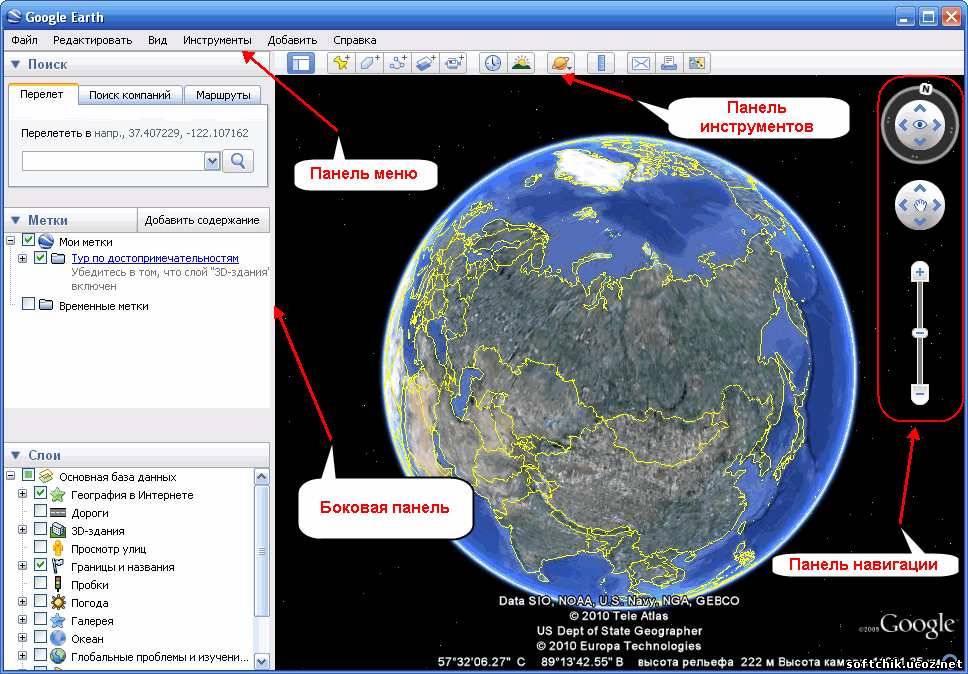Click the globe icon beside Океан
This screenshot has height=674, width=968.
click(x=57, y=638)
